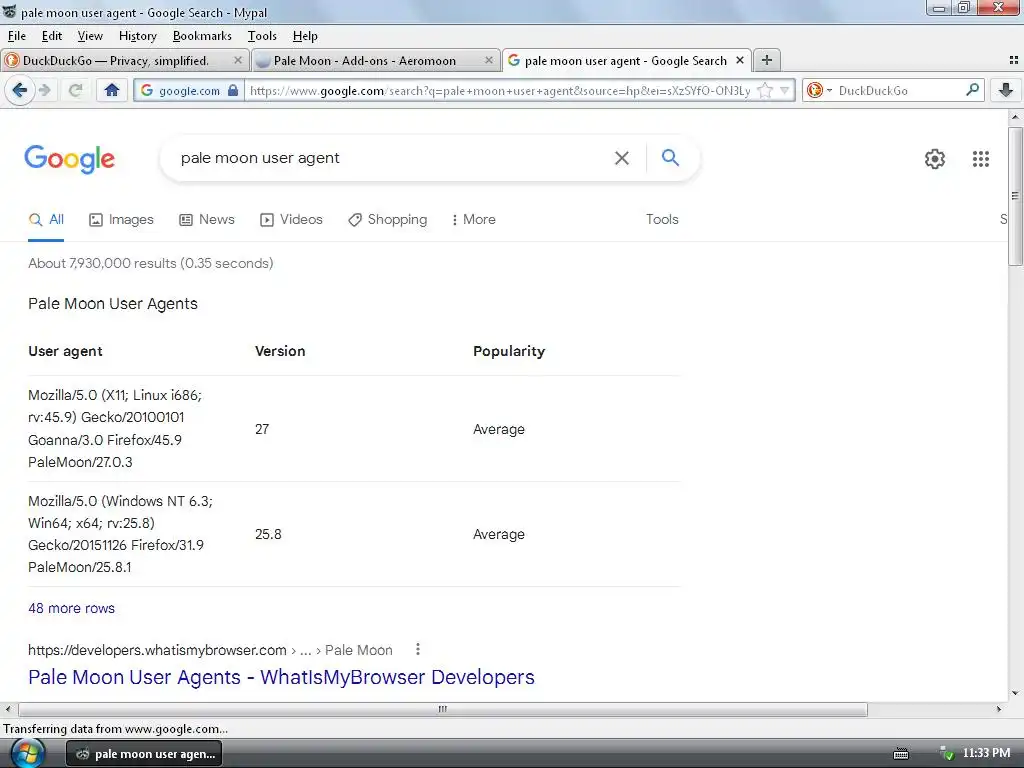
Task: Open the Google apps grid
Action: click(x=980, y=159)
